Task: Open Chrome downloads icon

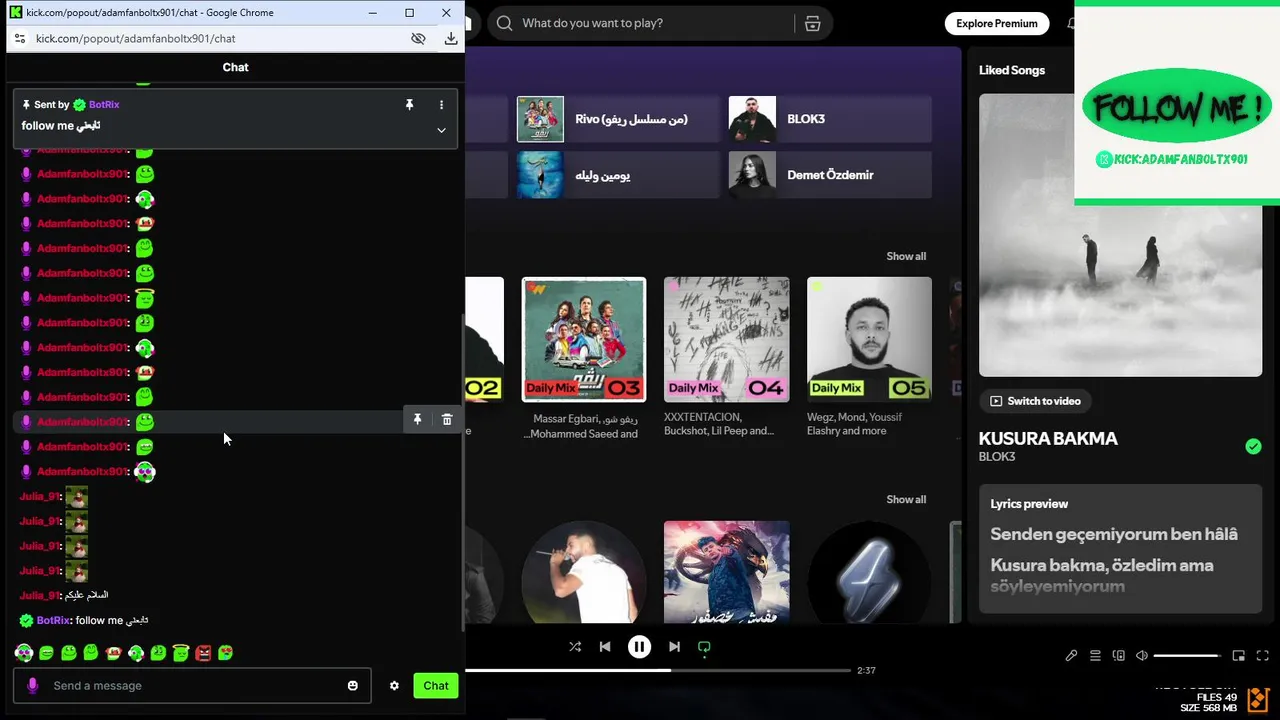Action: click(x=451, y=38)
